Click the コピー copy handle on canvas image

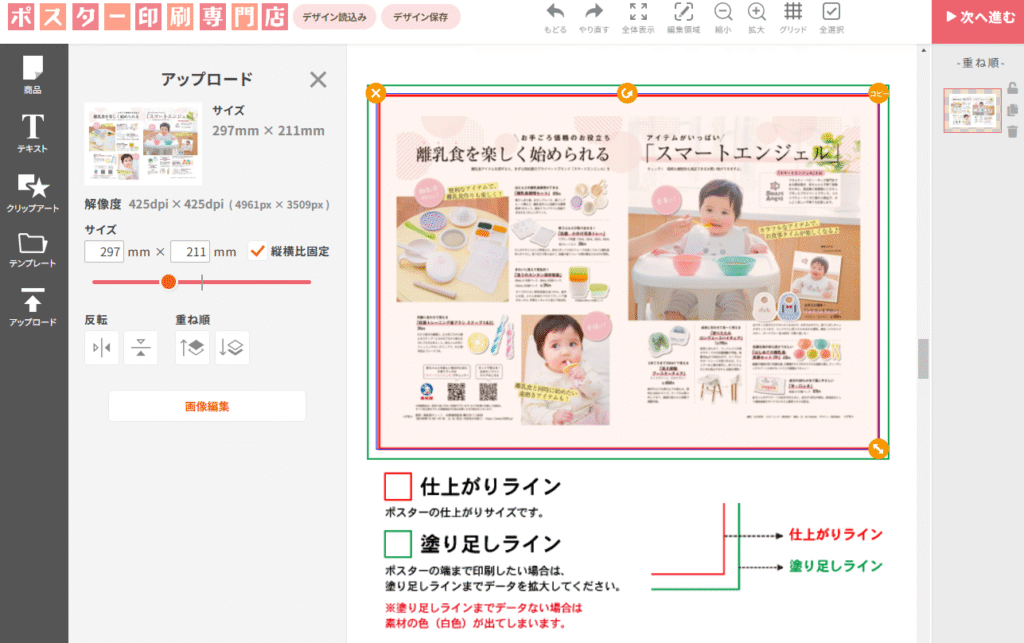click(x=878, y=93)
